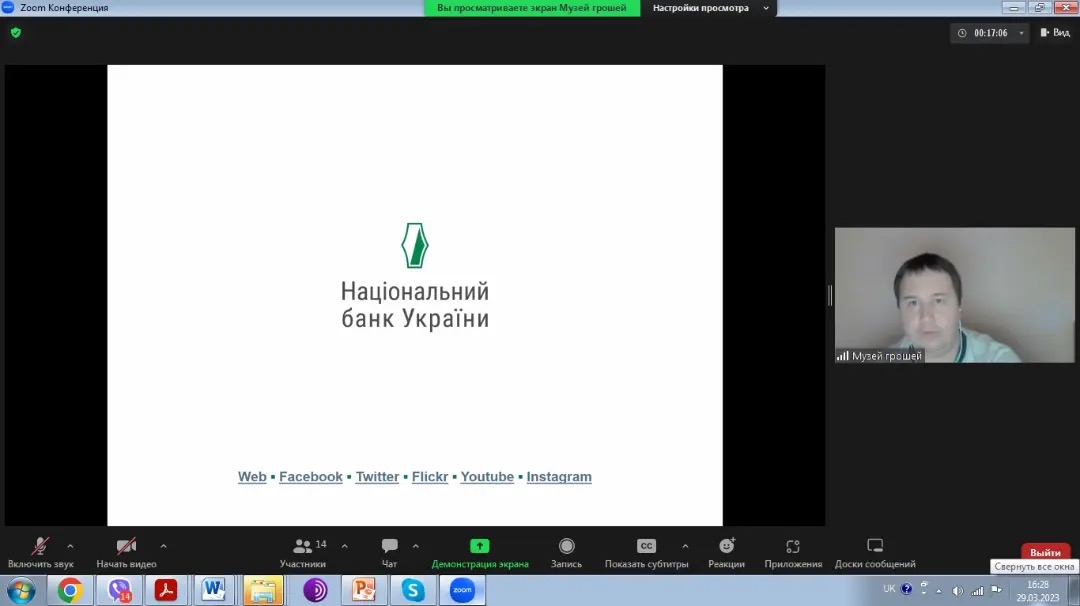1080x606 pixels.
Task: Open Google Chrome from the taskbar
Action: 69,590
